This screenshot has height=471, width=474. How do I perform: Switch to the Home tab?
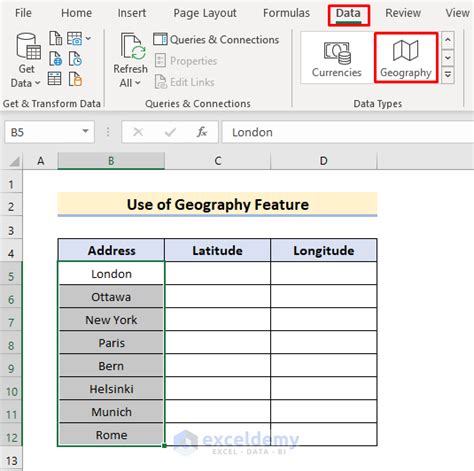point(76,13)
